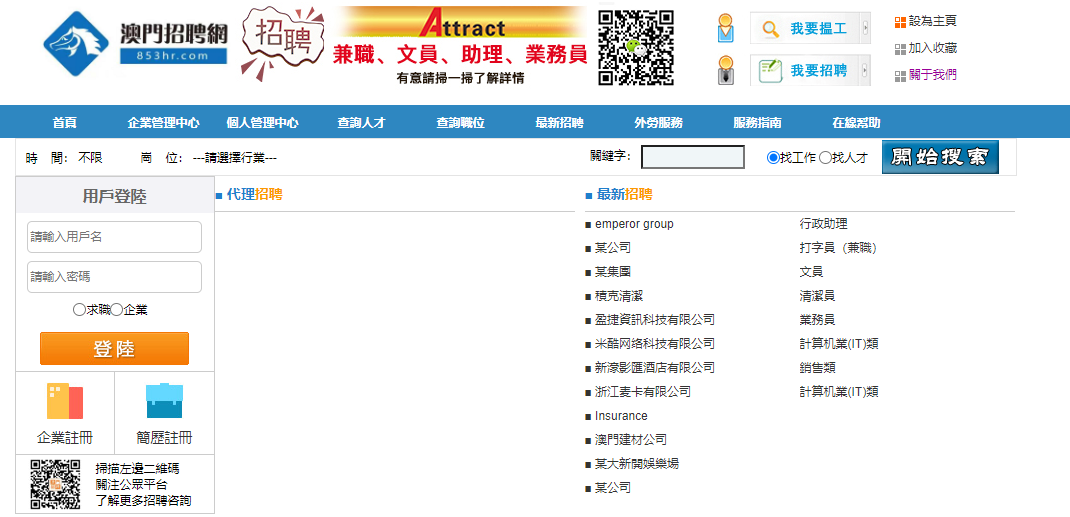Focus the 請輸入密碼 password field
The width and height of the screenshot is (1070, 517).
(x=115, y=277)
